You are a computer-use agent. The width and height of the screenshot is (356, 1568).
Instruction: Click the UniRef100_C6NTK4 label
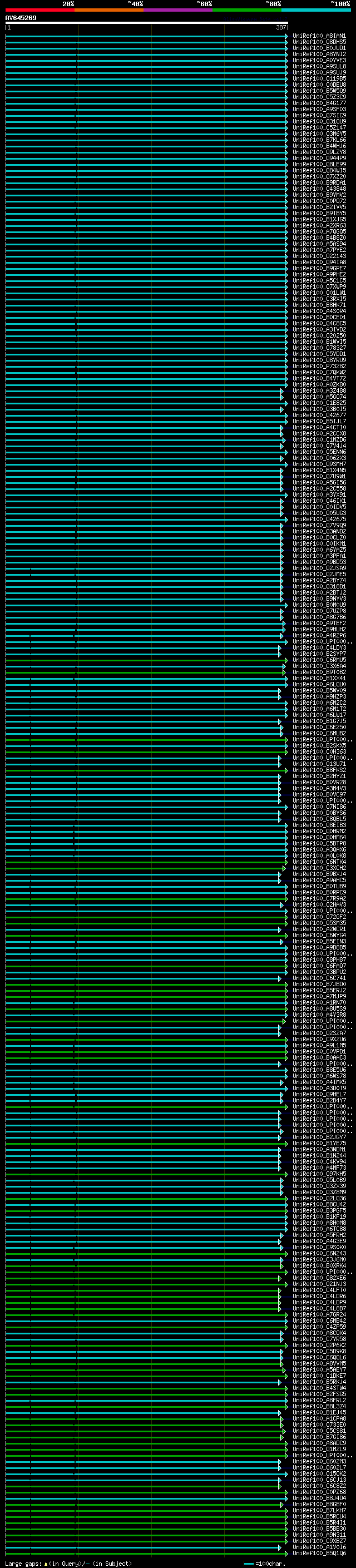(x=319, y=862)
